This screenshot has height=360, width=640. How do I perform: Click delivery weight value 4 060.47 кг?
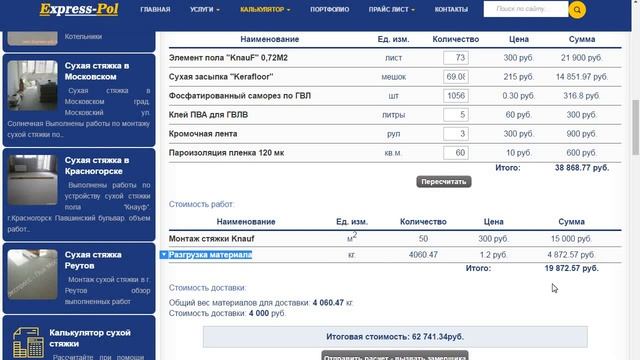click(333, 303)
